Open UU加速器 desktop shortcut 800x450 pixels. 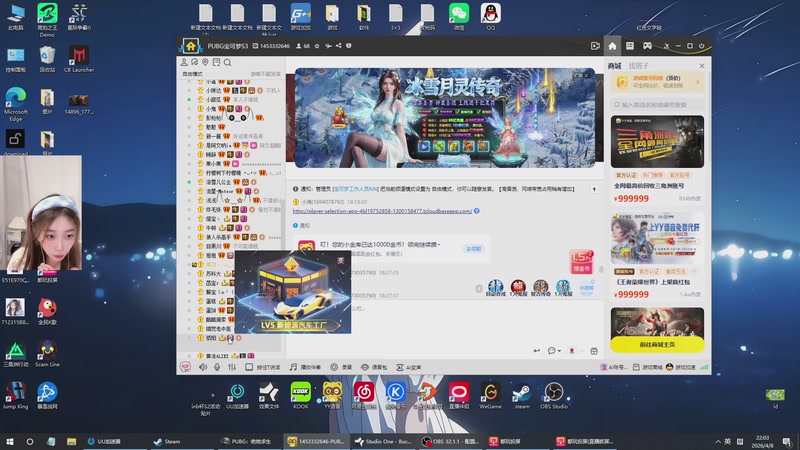point(237,395)
